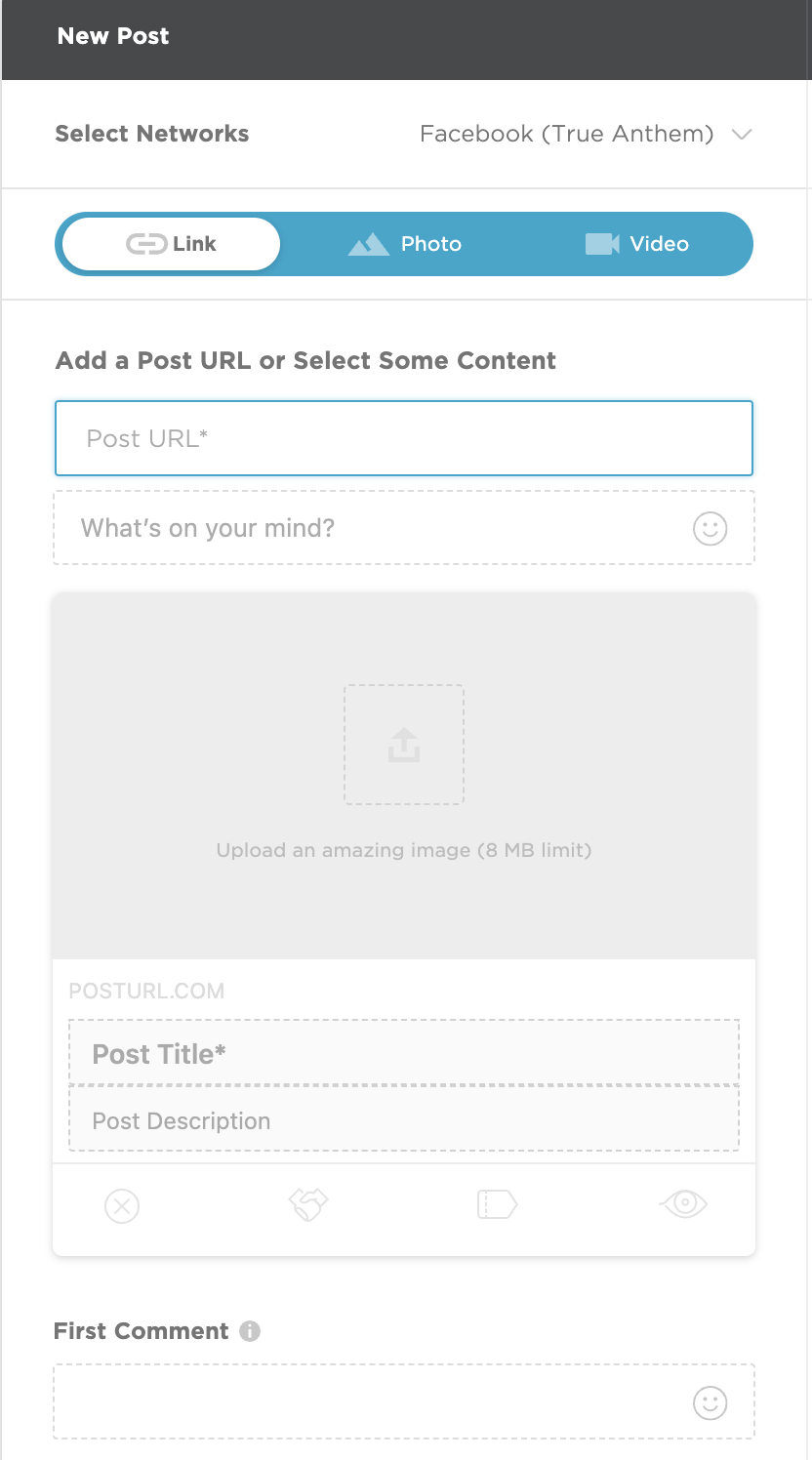Click the handshake branded content icon

308,1204
